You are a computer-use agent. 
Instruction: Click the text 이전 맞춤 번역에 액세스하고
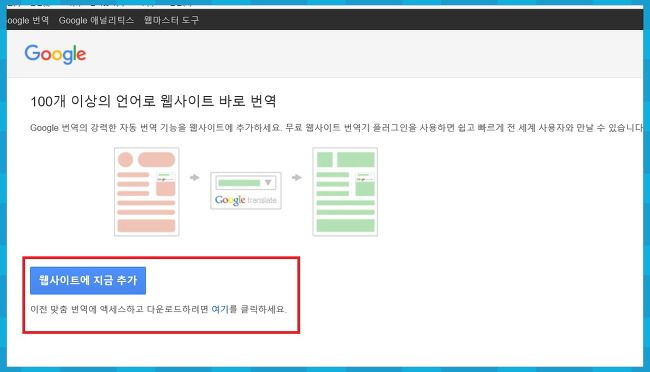[87, 309]
